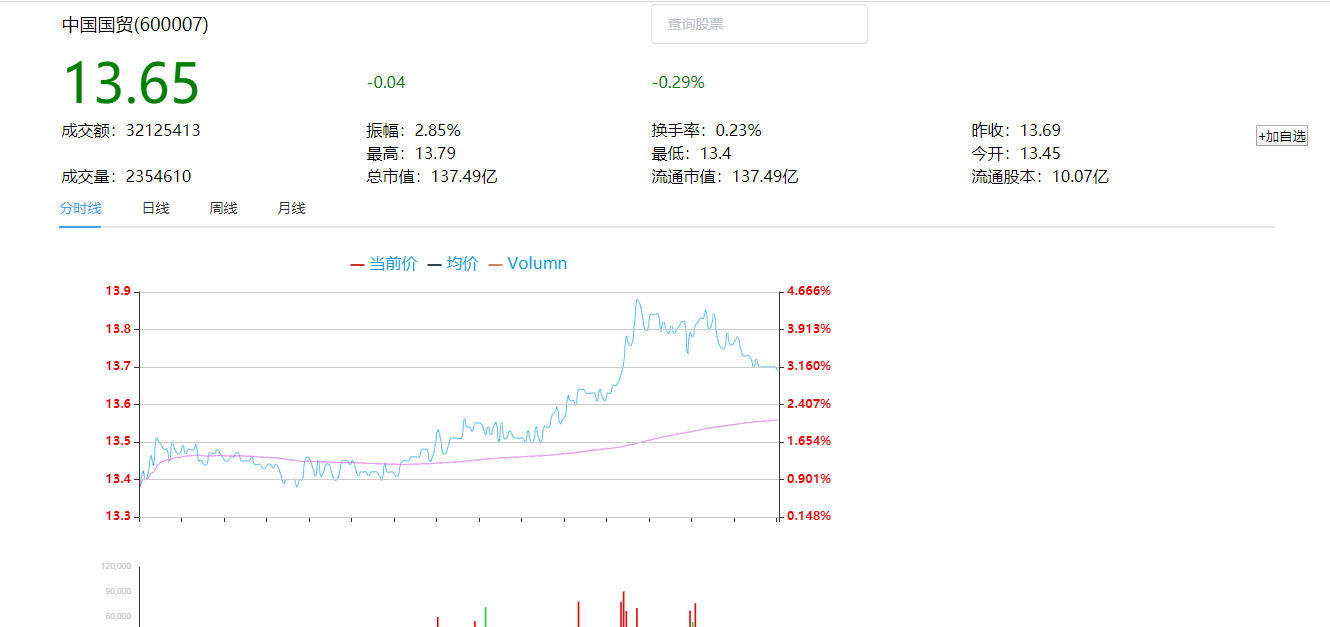Screen dimensions: 1330x627
Task: Click the 13.3 left axis label
Action: (117, 516)
